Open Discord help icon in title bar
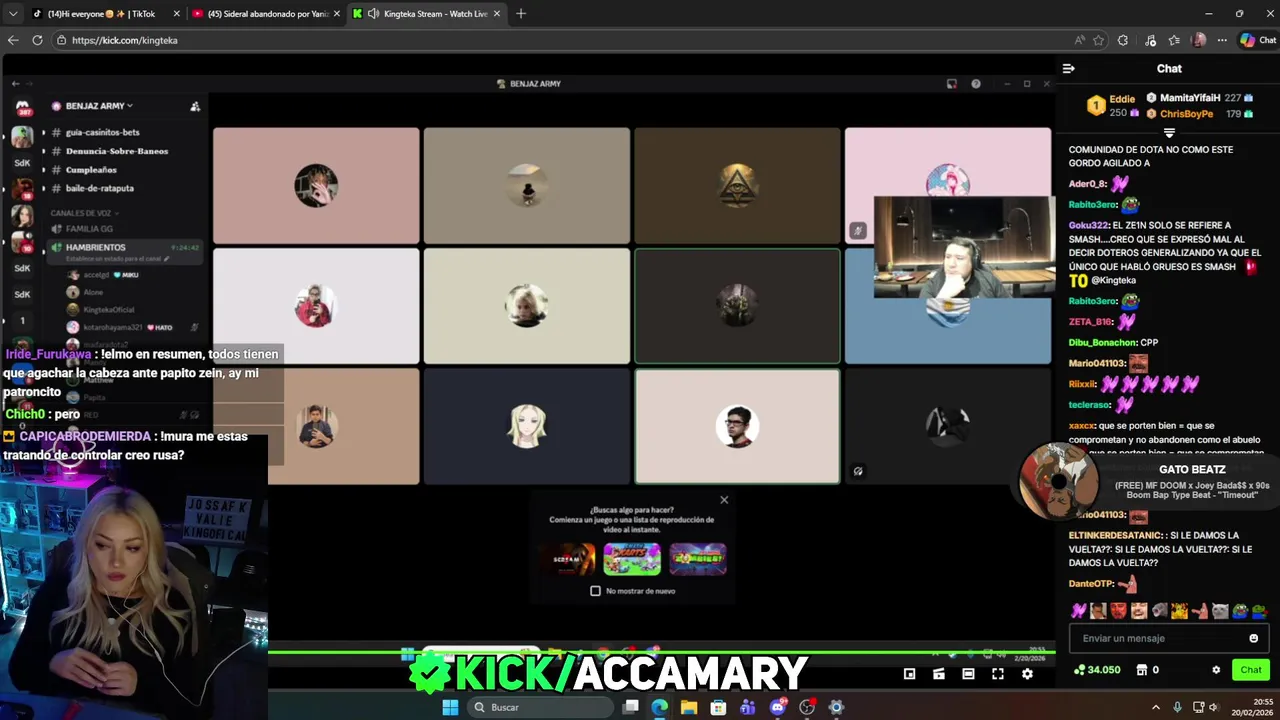Screen dimensions: 1280x720 976,84
